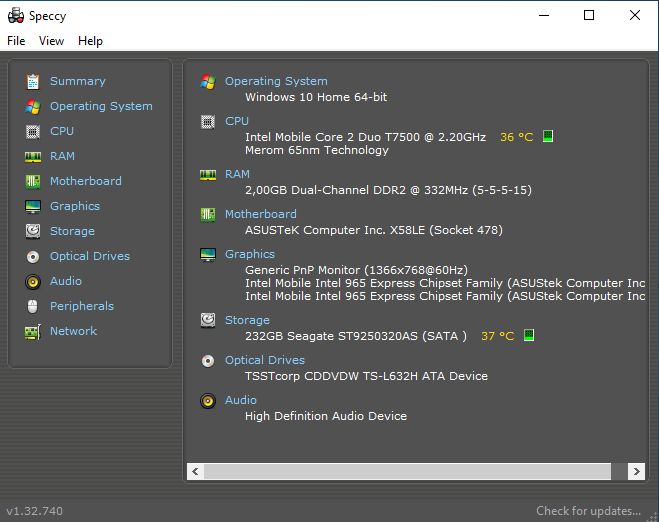This screenshot has height=522, width=659.
Task: Click the Storage heading link in summary
Action: pyautogui.click(x=247, y=320)
